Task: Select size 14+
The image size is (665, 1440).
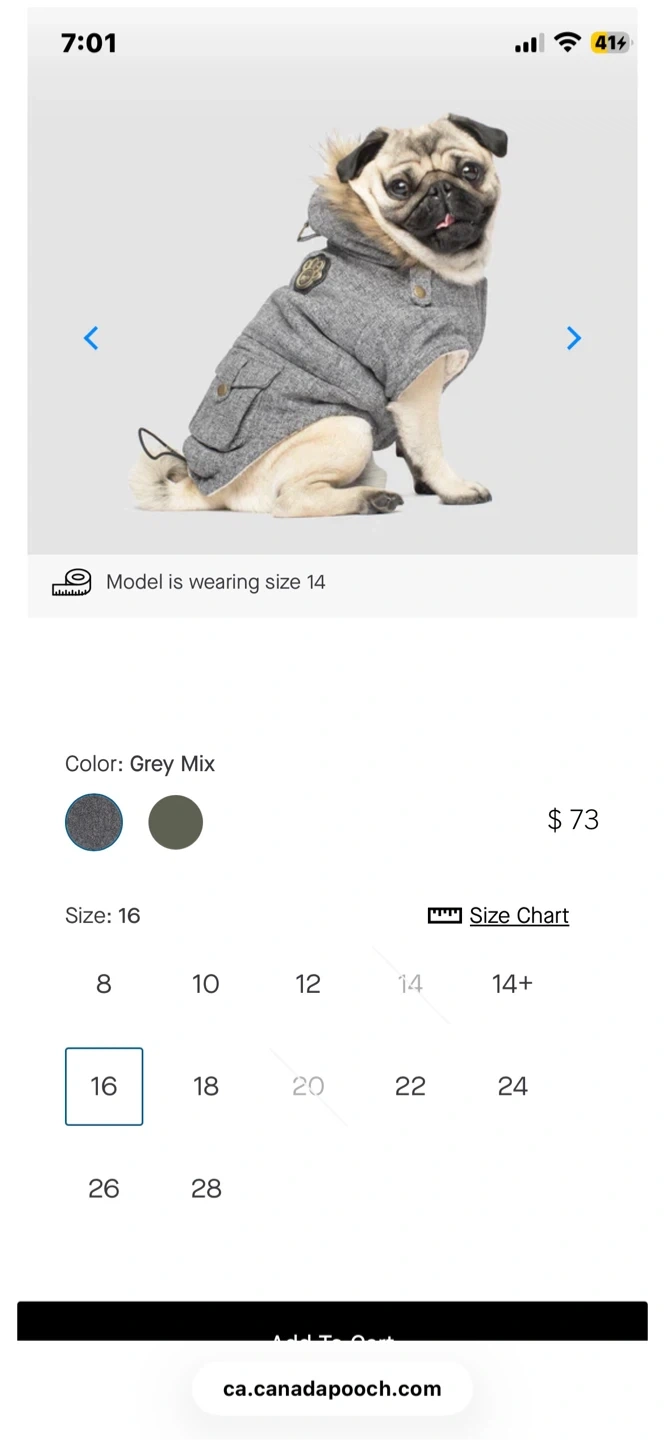Action: pos(512,984)
